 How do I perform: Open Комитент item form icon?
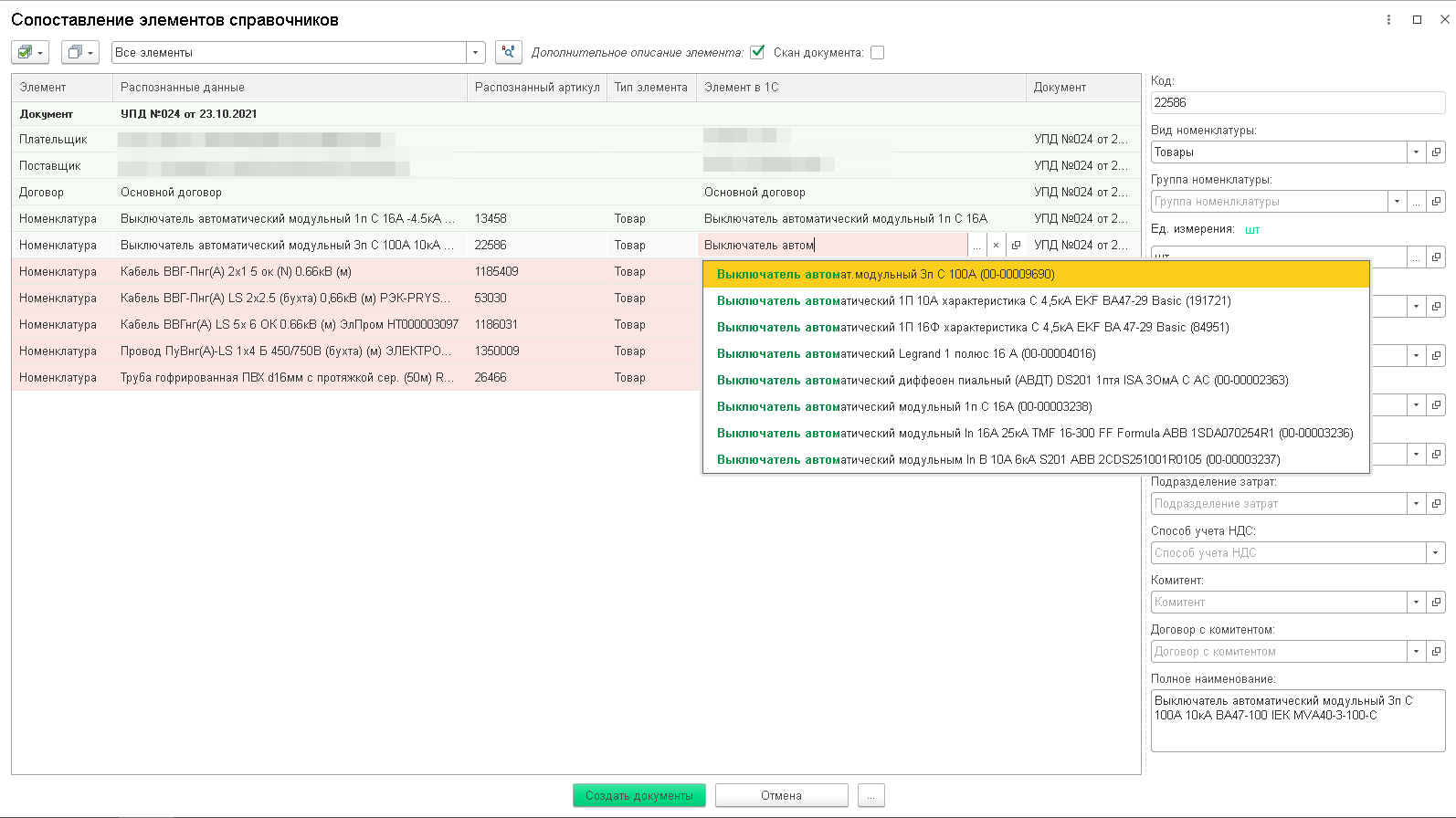tap(1436, 603)
